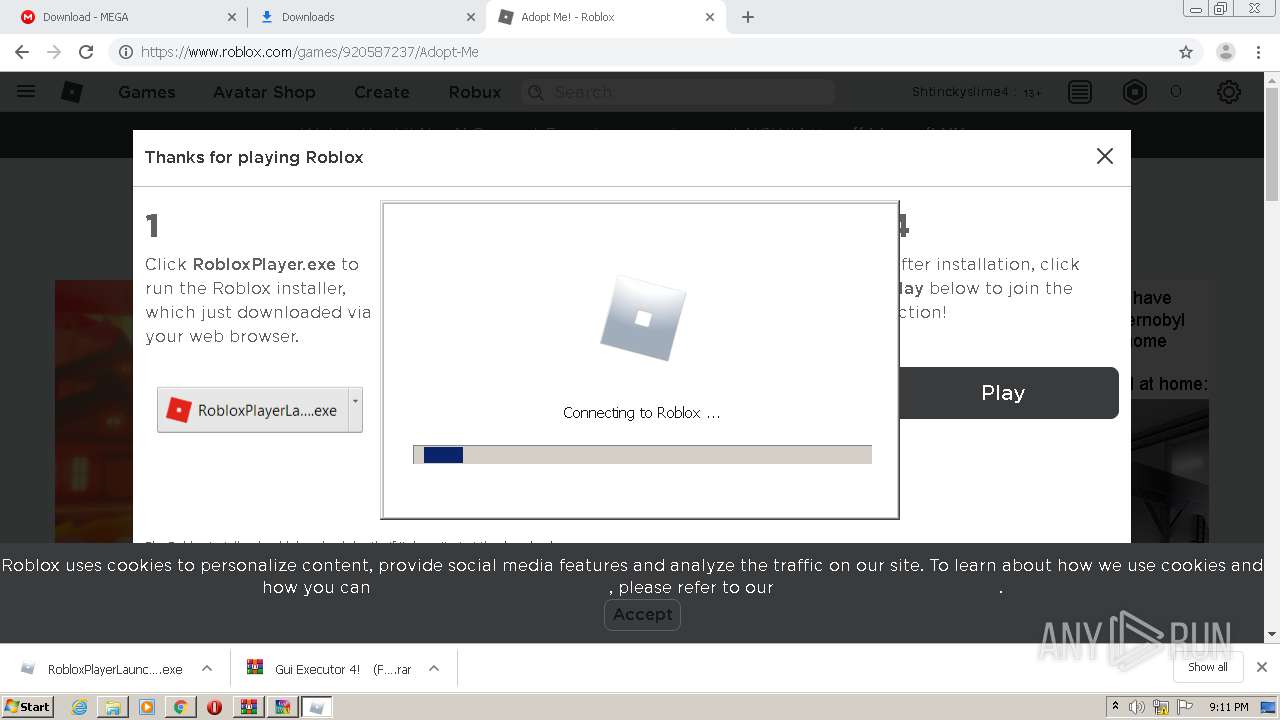
Task: Switch to the WinRAR taskbar window
Action: tap(249, 707)
